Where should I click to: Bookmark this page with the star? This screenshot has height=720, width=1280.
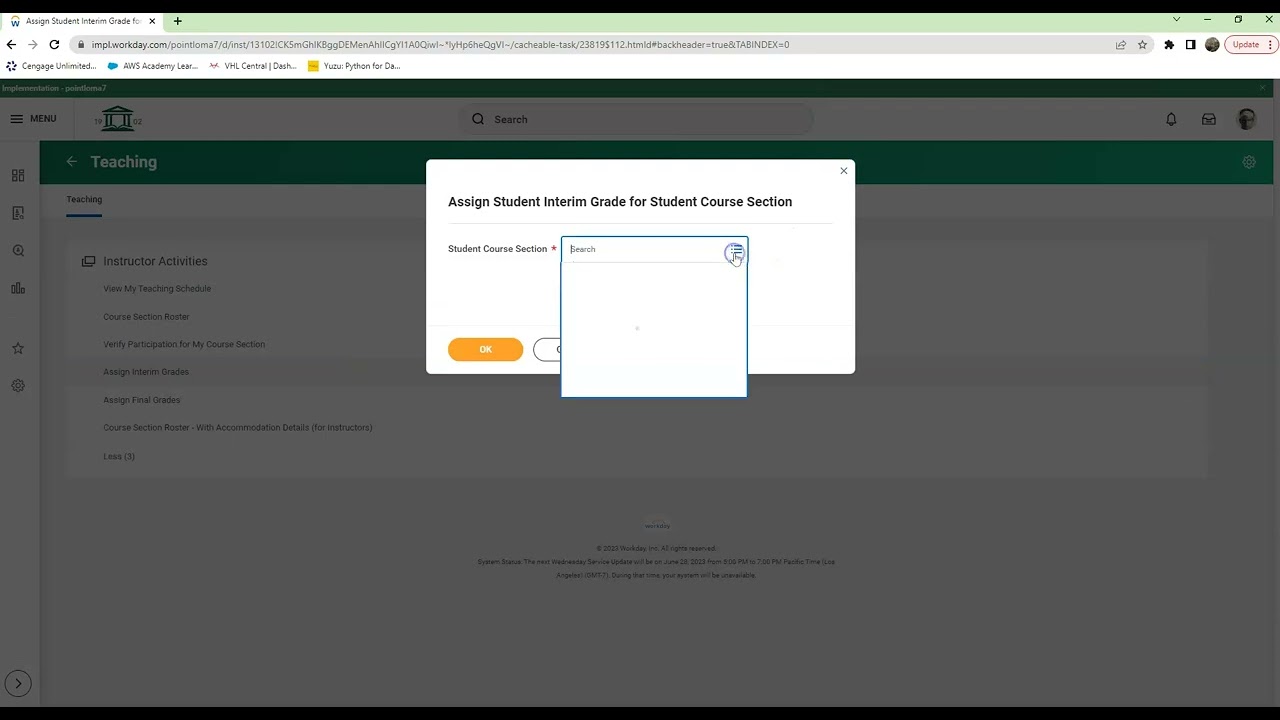coord(1142,45)
